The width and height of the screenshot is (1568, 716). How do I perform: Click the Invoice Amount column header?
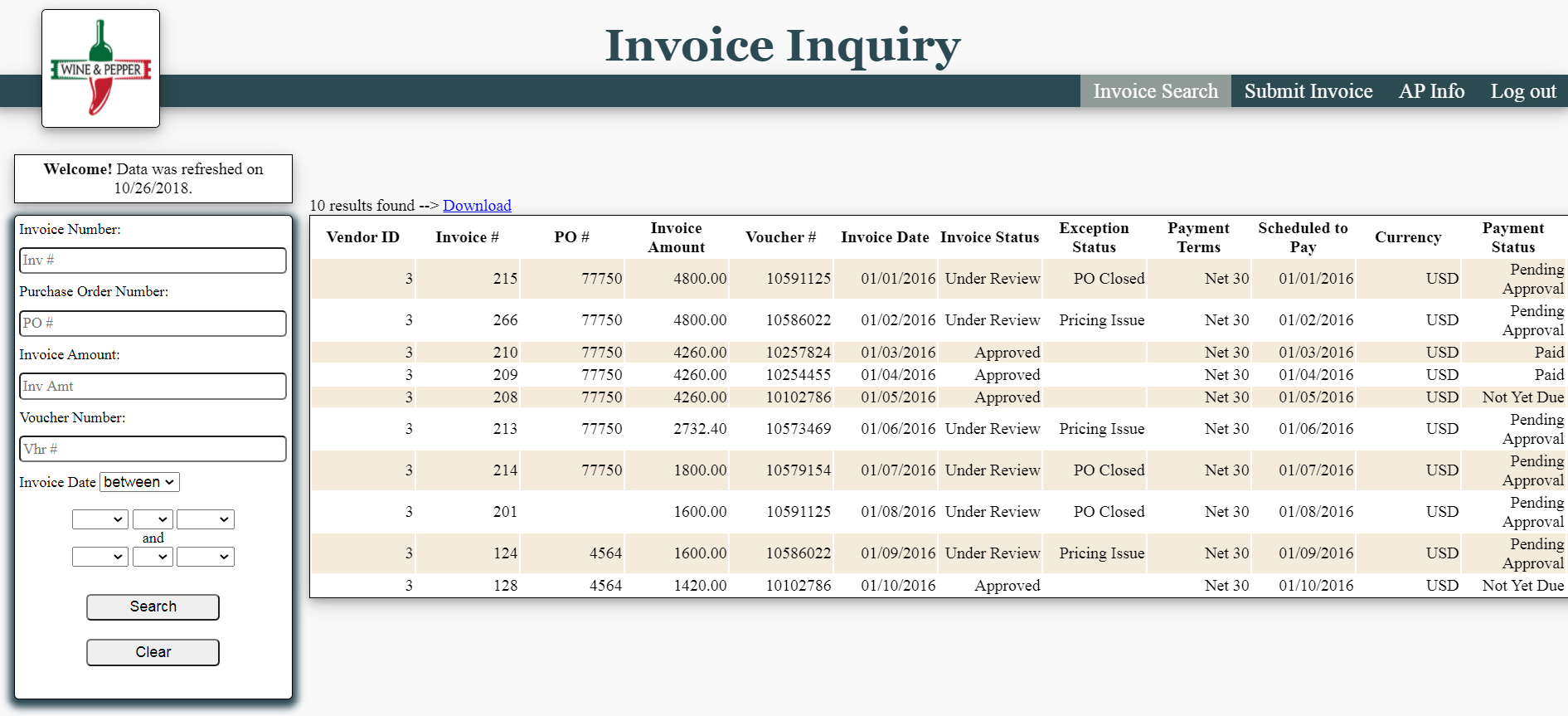(676, 237)
